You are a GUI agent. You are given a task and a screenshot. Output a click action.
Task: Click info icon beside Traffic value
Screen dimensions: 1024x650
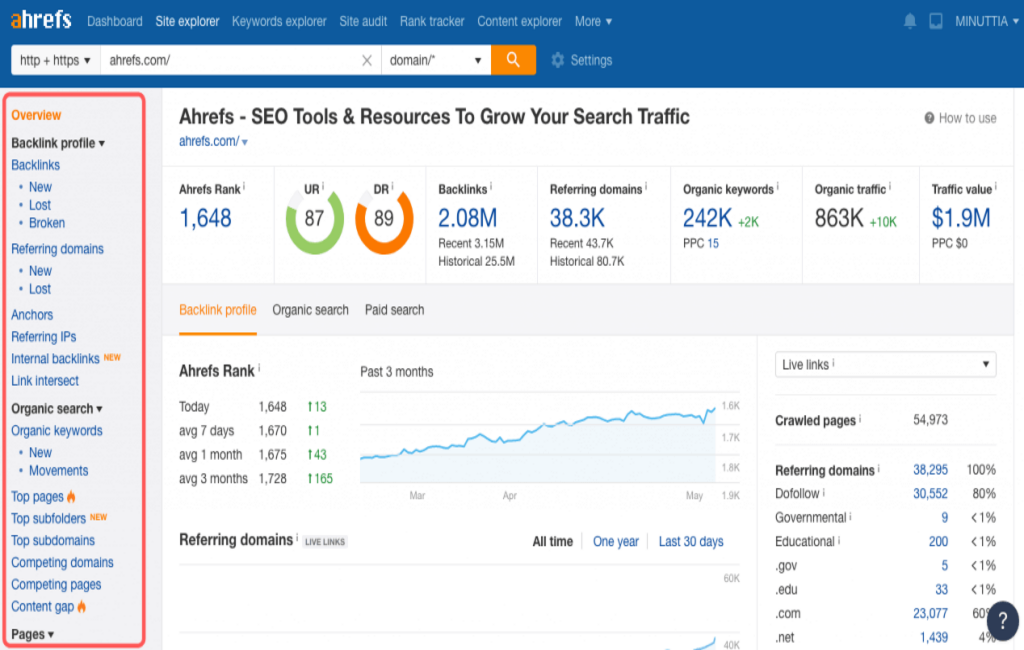pyautogui.click(x=995, y=187)
